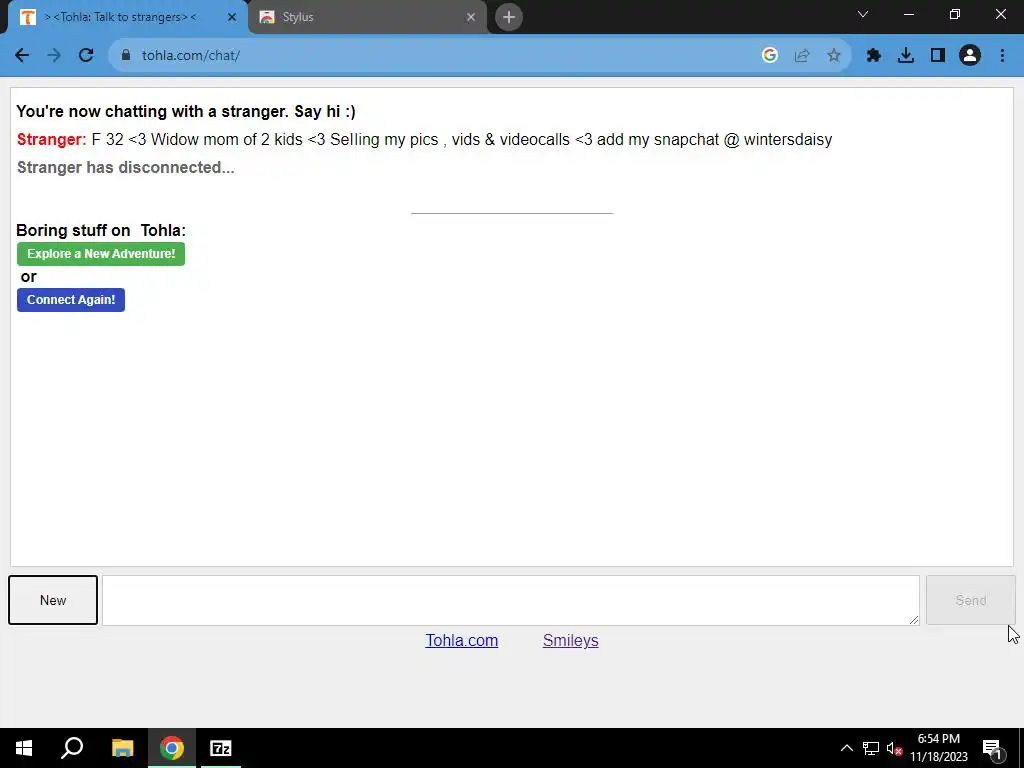This screenshot has width=1024, height=768.
Task: Show hidden system tray icons
Action: (846, 748)
